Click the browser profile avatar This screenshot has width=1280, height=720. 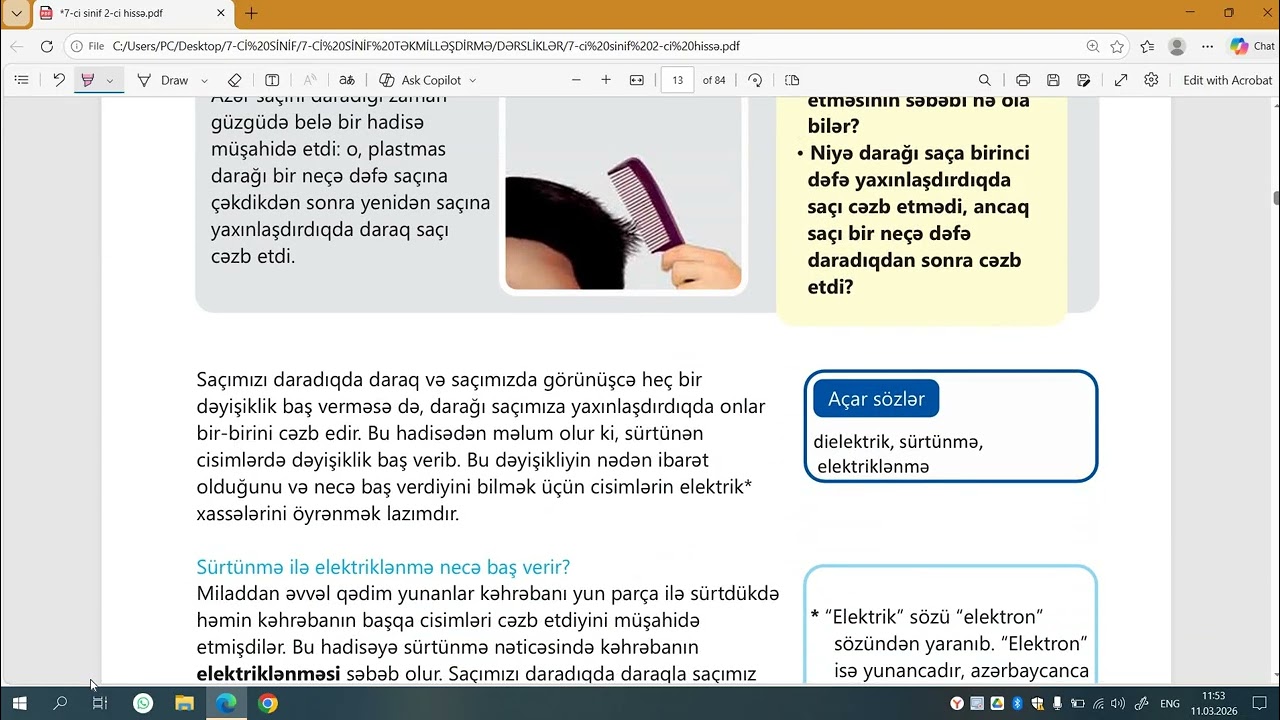coord(1177,46)
